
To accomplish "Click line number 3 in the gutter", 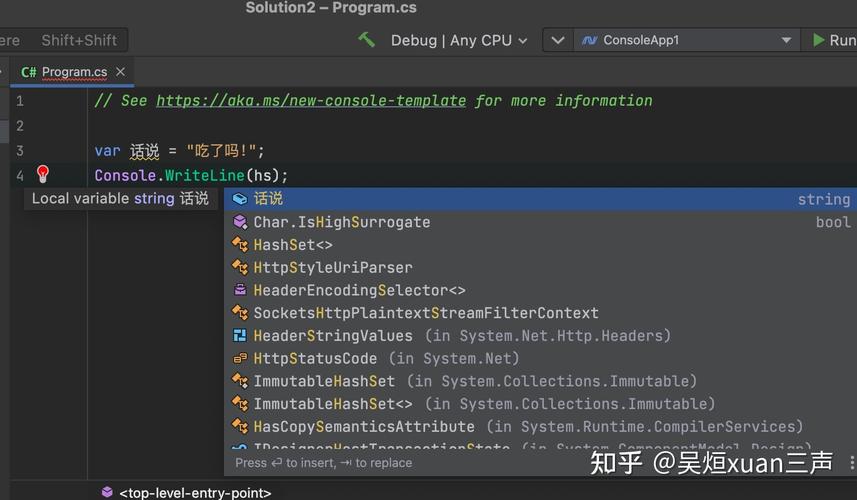I will pos(20,150).
